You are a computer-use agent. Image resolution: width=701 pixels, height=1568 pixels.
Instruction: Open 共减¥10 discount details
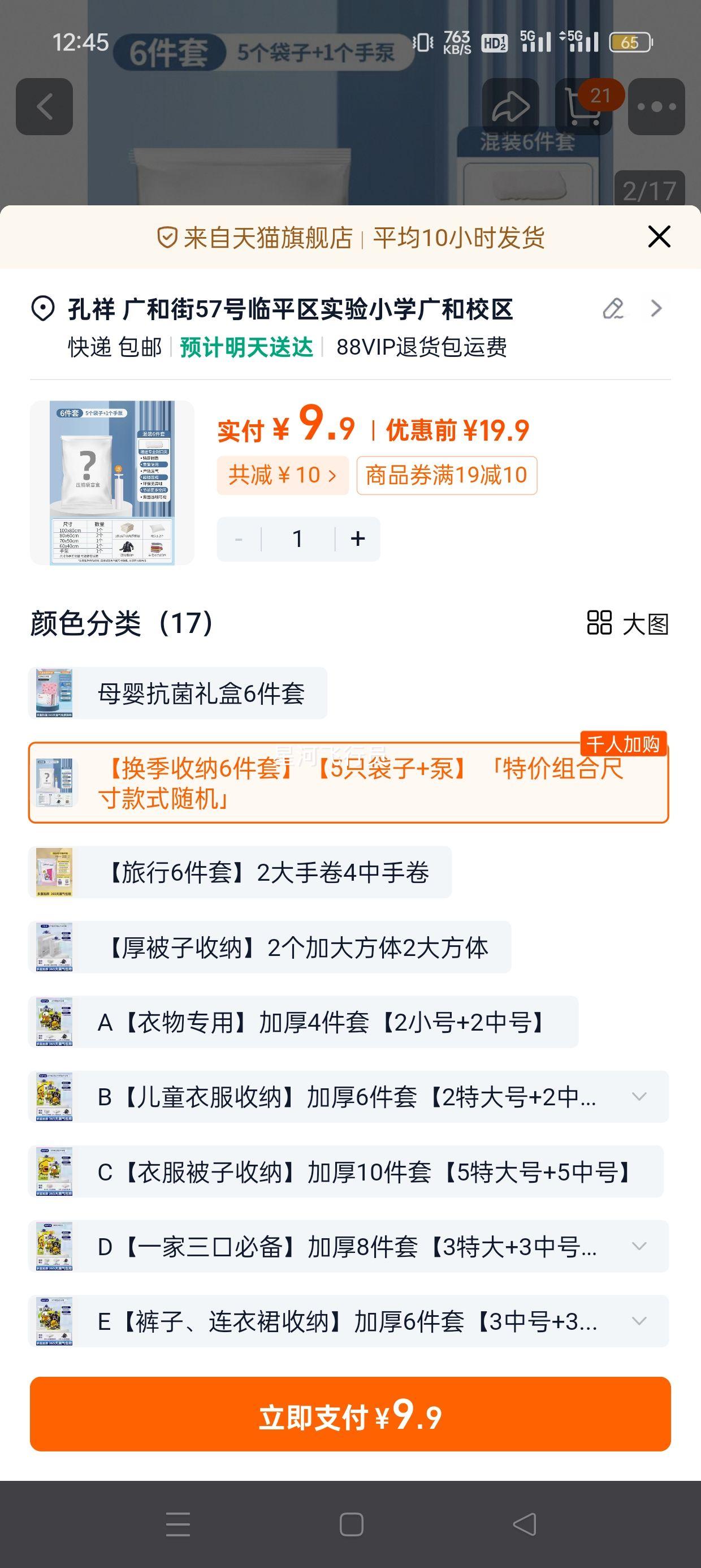pyautogui.click(x=282, y=475)
